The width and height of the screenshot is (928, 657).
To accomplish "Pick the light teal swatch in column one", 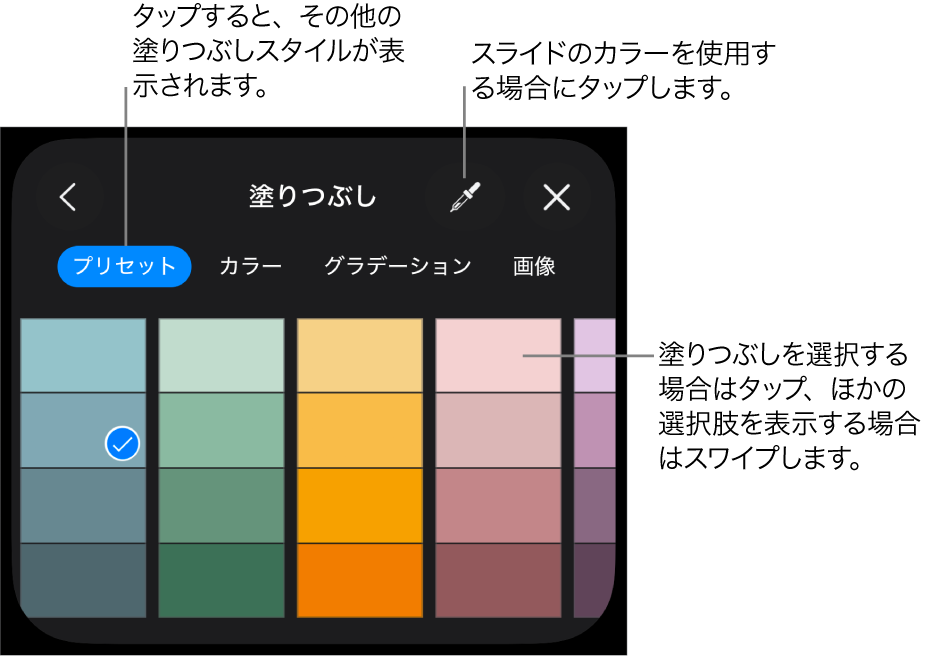I will tap(83, 355).
